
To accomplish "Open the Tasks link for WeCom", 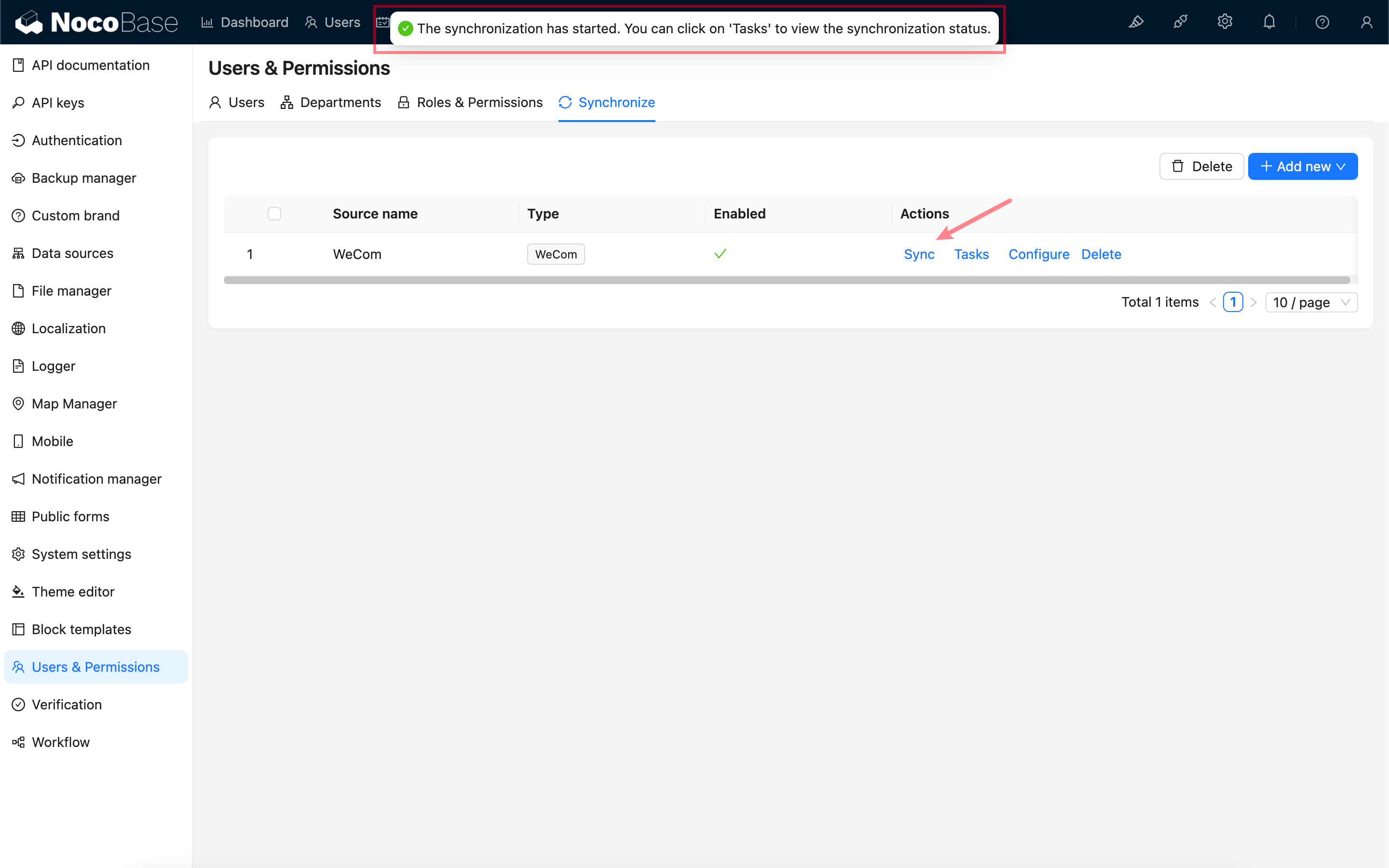I will click(971, 254).
